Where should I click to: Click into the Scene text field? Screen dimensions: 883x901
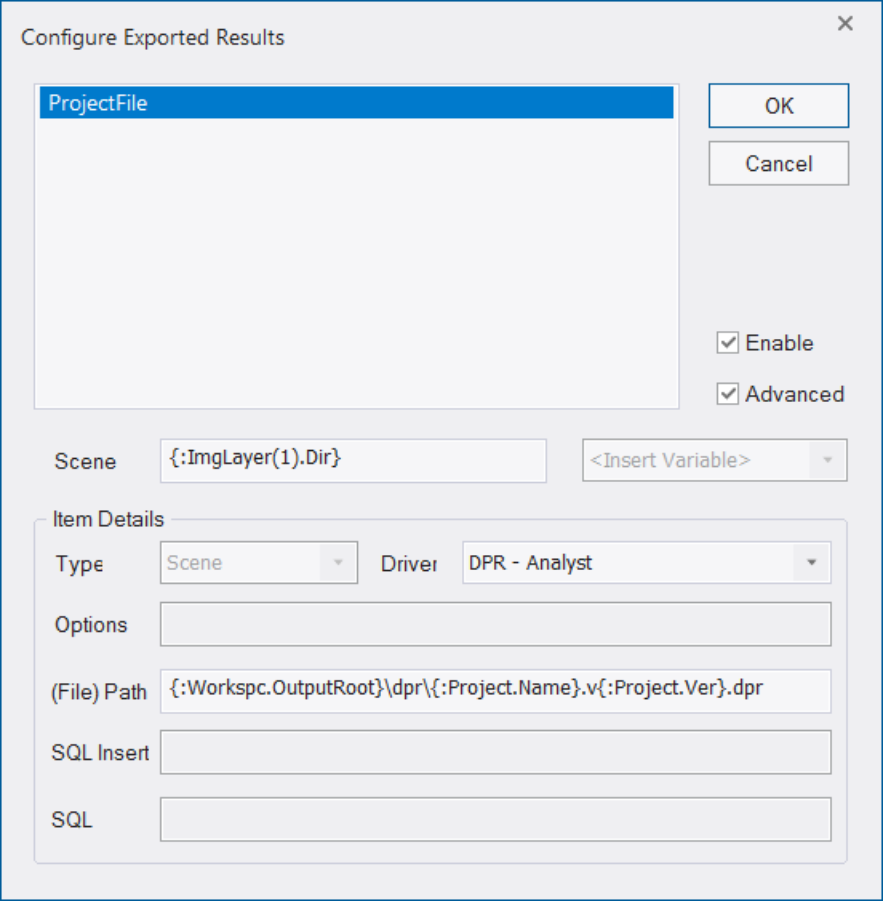click(x=353, y=461)
